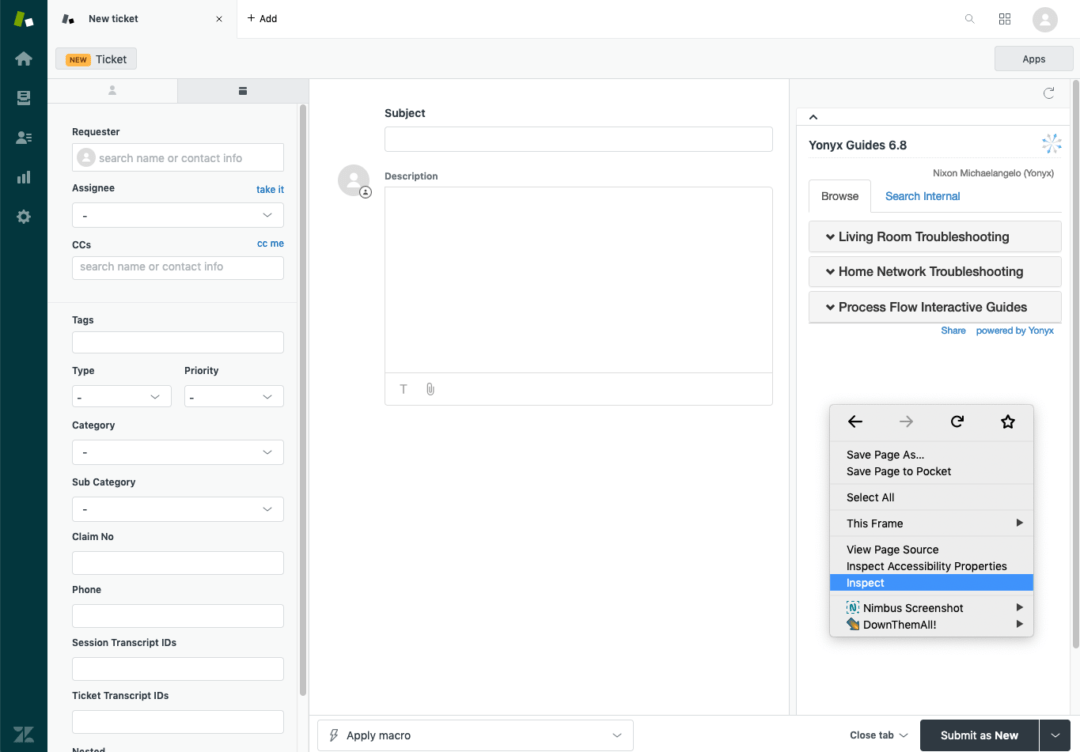Switch to the Search Internal tab
The width and height of the screenshot is (1080, 752).
tap(921, 196)
